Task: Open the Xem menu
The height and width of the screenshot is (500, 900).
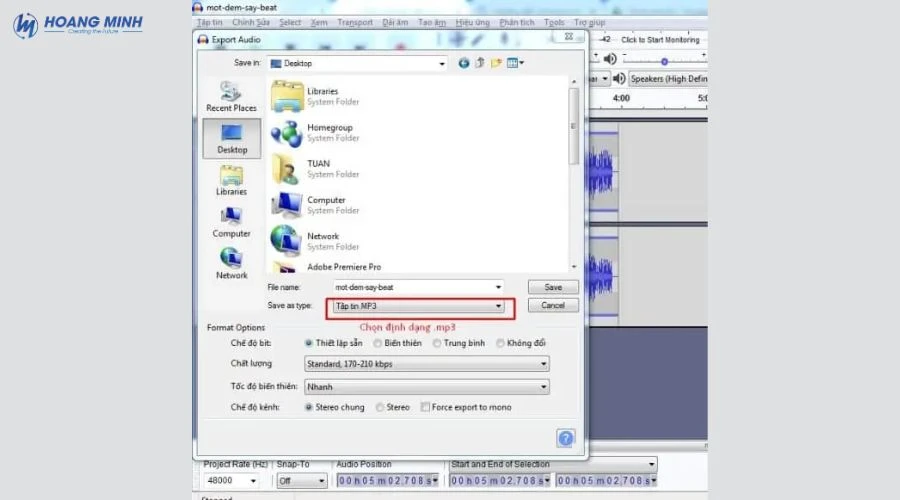Action: (319, 22)
